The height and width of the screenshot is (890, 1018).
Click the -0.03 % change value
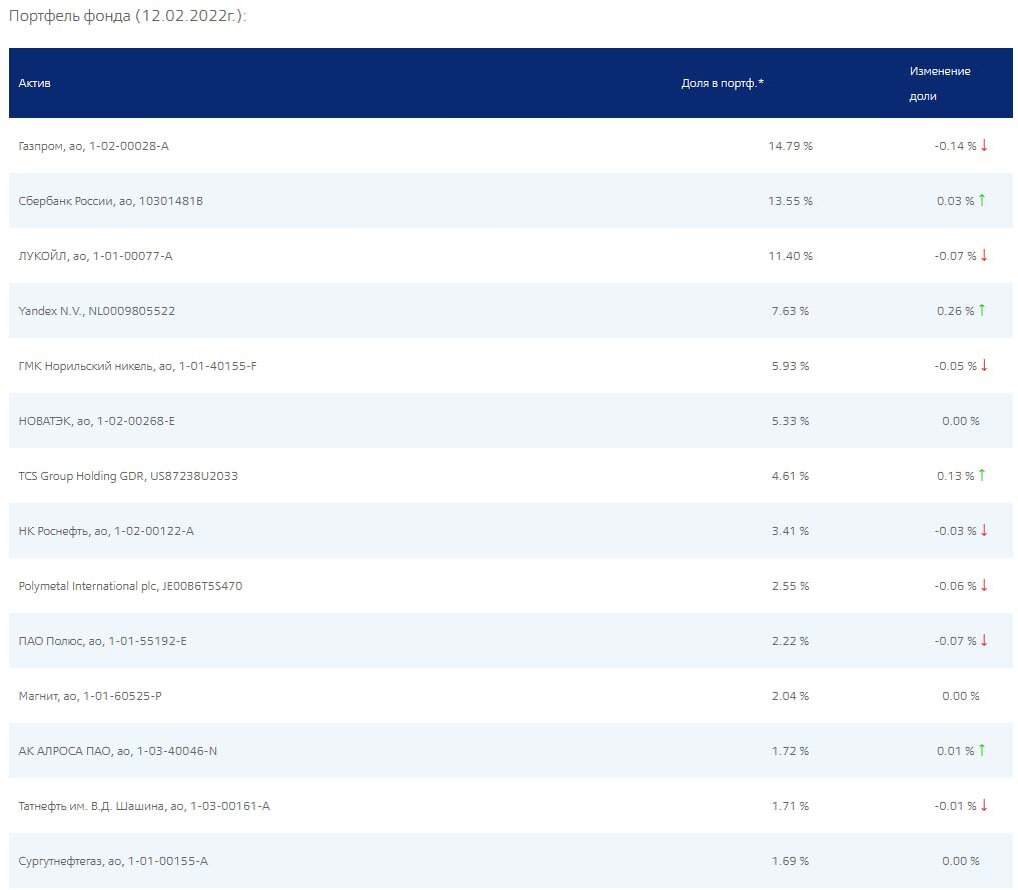coord(955,531)
